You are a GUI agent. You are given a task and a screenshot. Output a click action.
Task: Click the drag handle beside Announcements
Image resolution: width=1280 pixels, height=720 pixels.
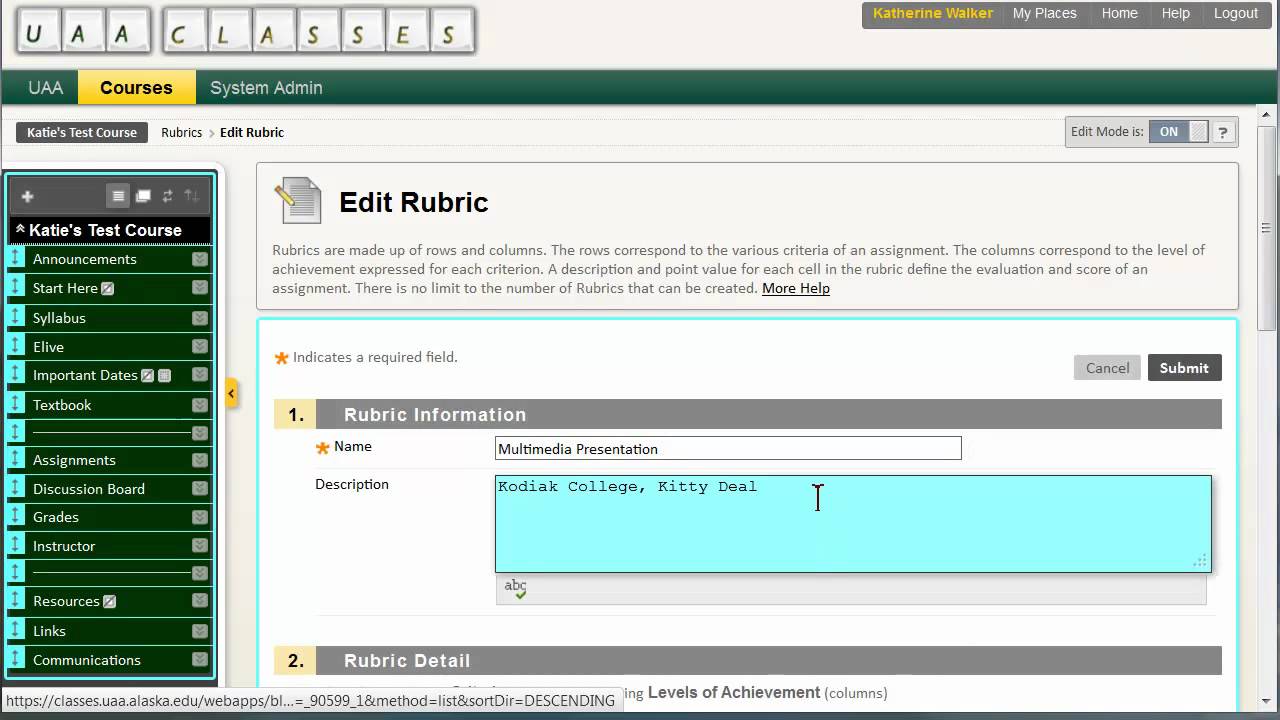pos(16,259)
